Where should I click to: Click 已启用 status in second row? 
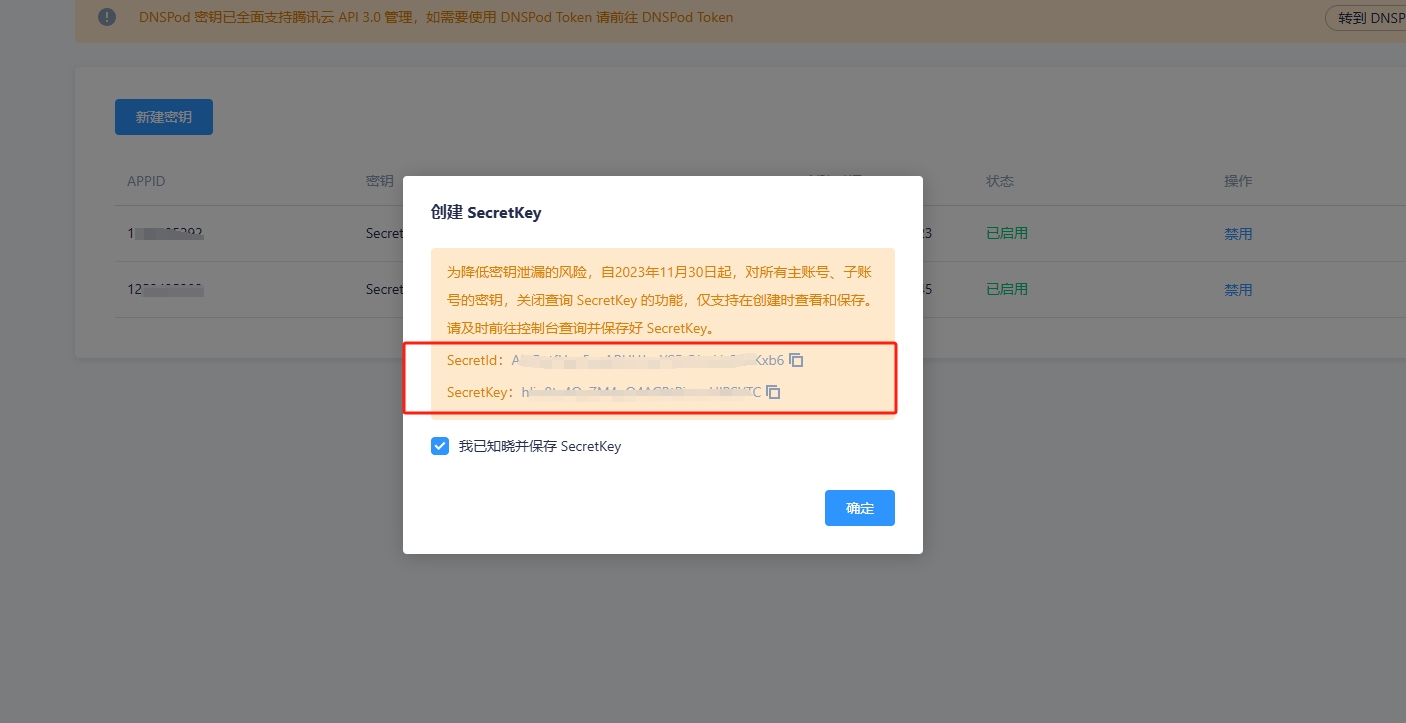[1007, 289]
